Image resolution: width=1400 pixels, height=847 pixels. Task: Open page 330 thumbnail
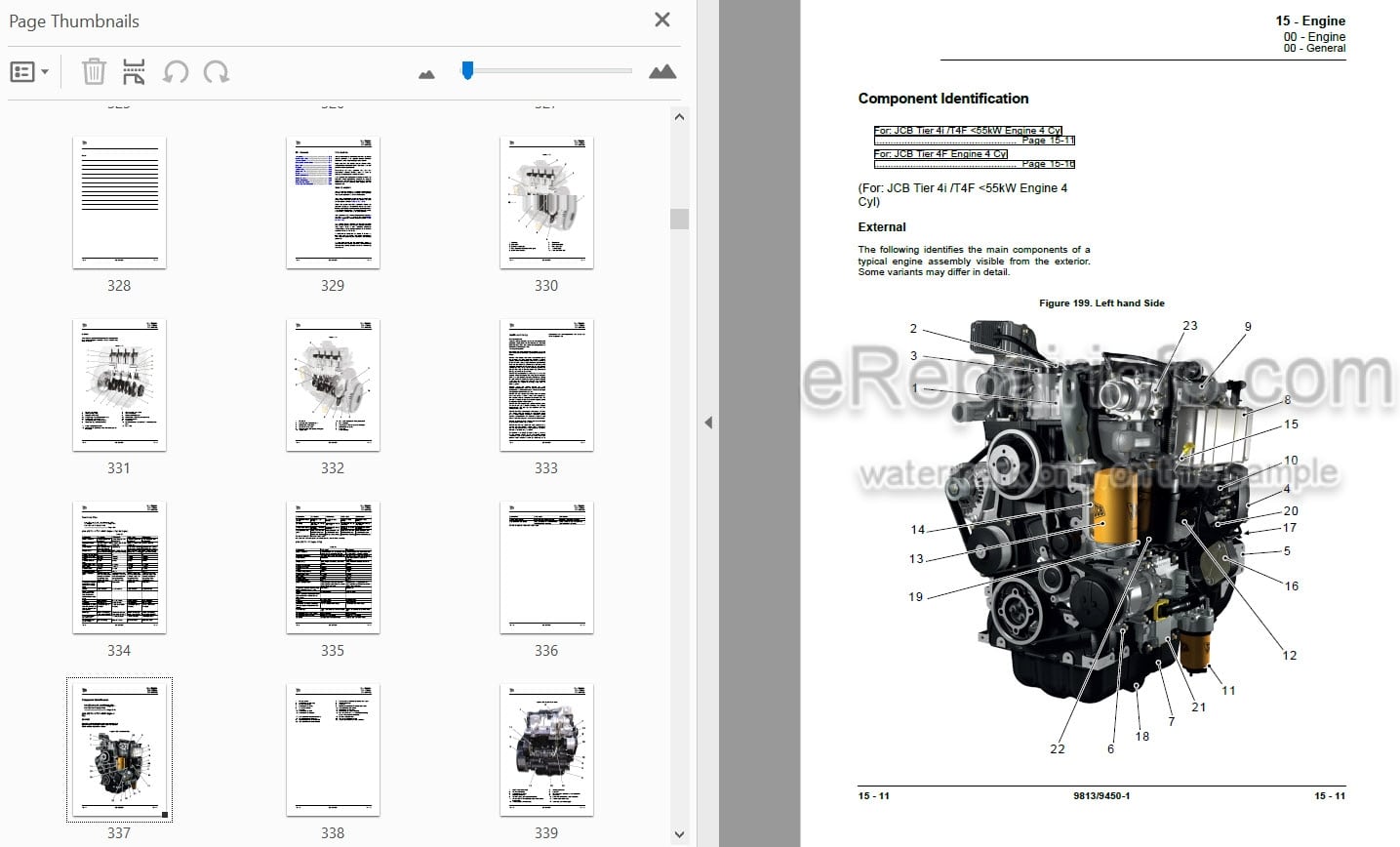tap(546, 202)
